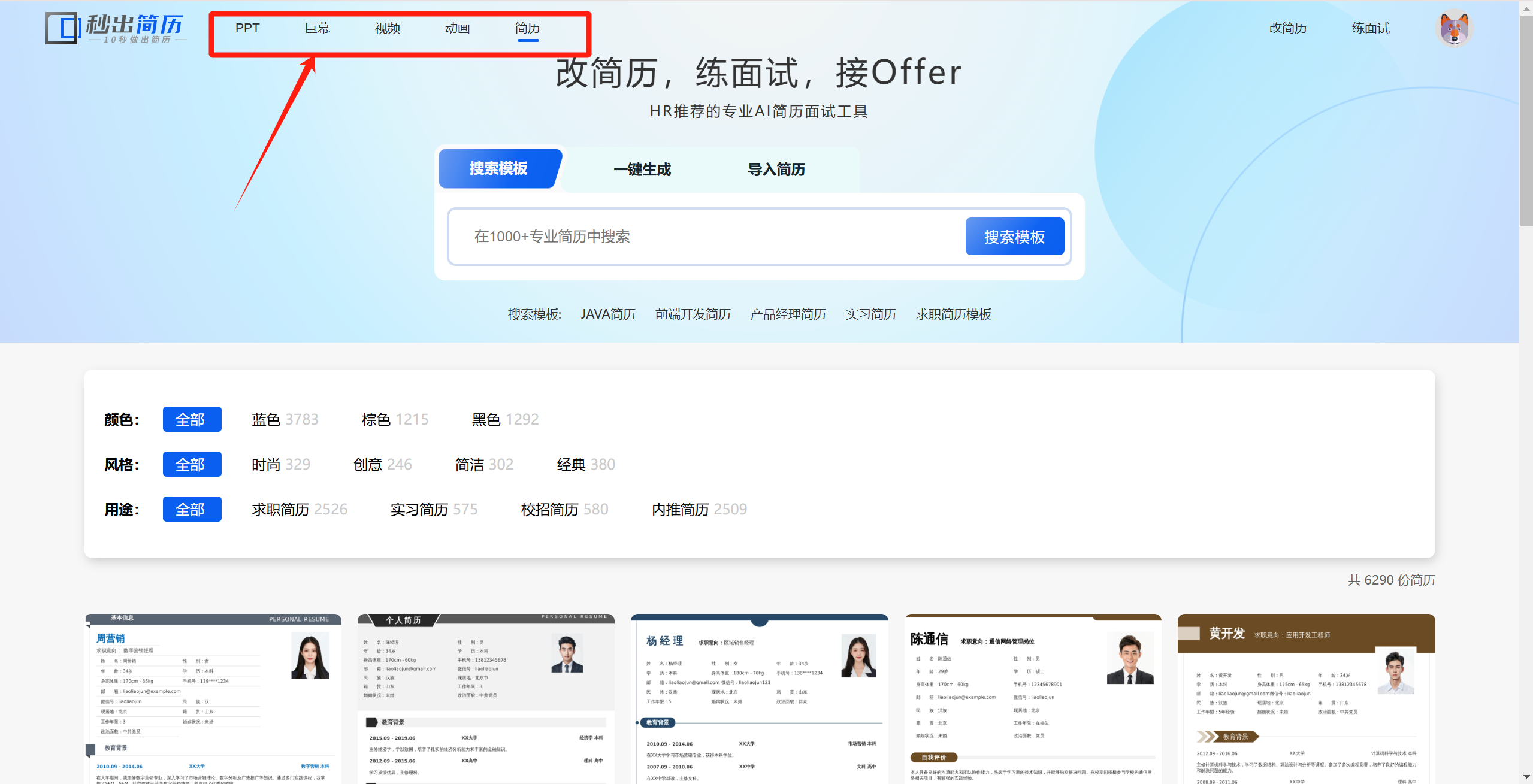This screenshot has height=784, width=1533.
Task: Open the 杨经理 resume template thumbnail
Action: coord(760,698)
